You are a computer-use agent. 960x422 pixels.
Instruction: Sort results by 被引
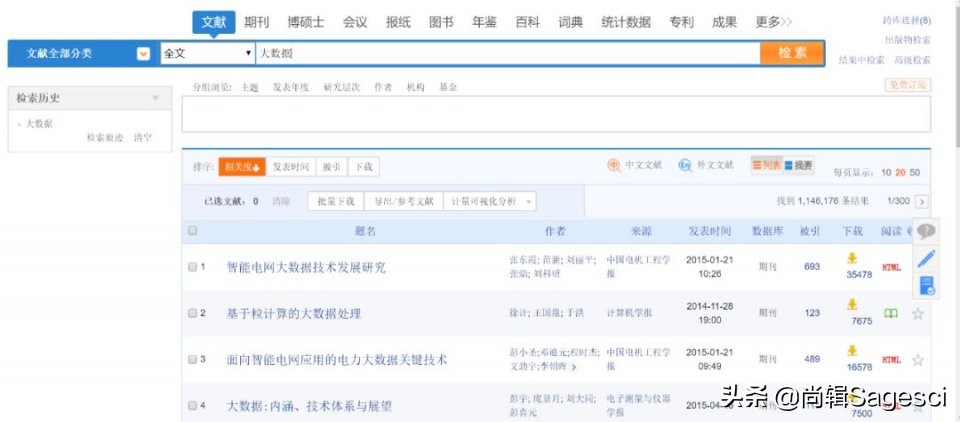coord(332,167)
